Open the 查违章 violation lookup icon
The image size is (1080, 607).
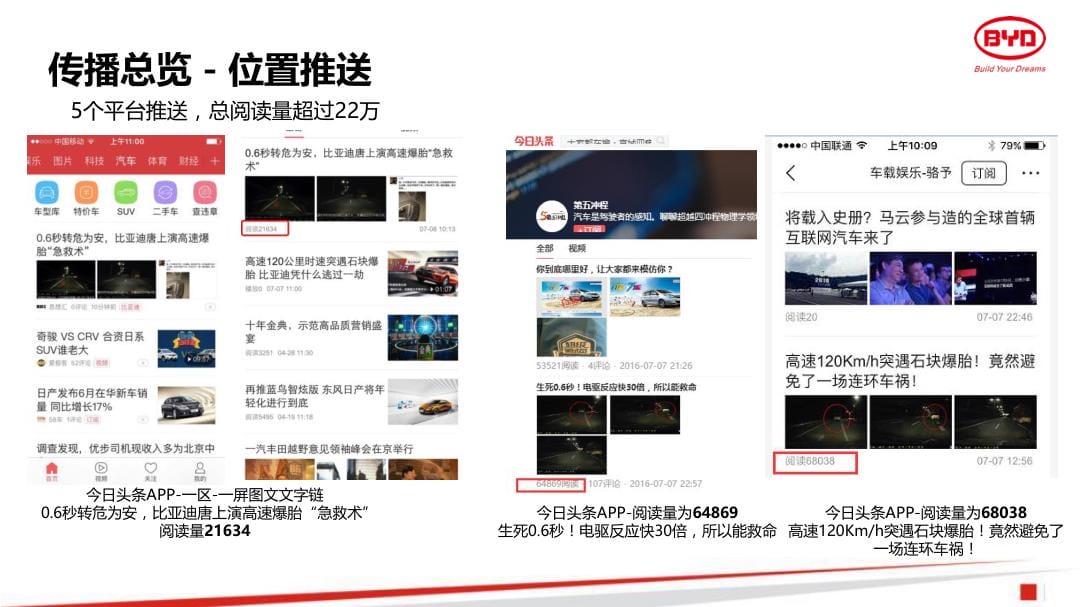pos(205,192)
